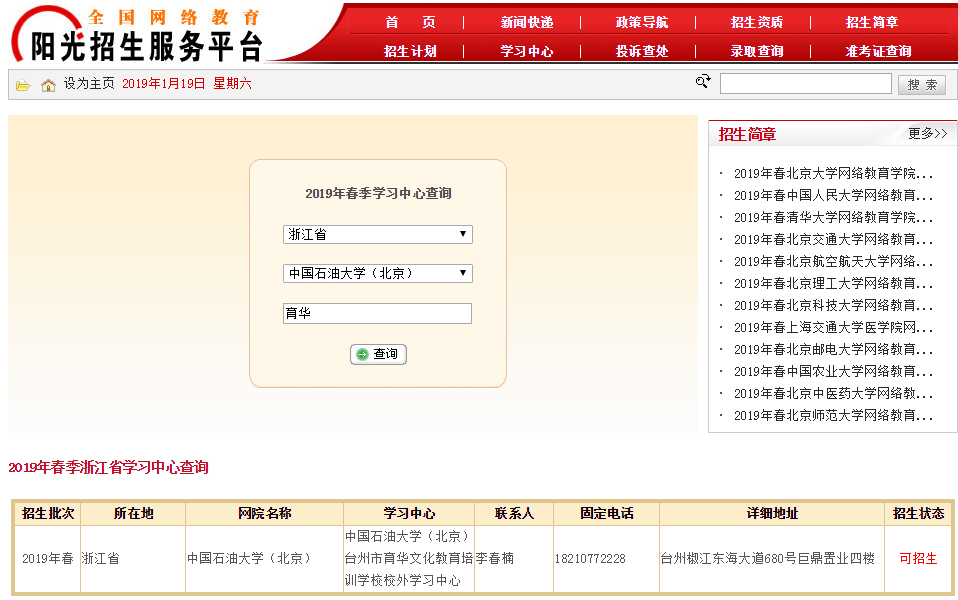Click the 招生批次 column header
The height and width of the screenshot is (600, 958).
48,514
